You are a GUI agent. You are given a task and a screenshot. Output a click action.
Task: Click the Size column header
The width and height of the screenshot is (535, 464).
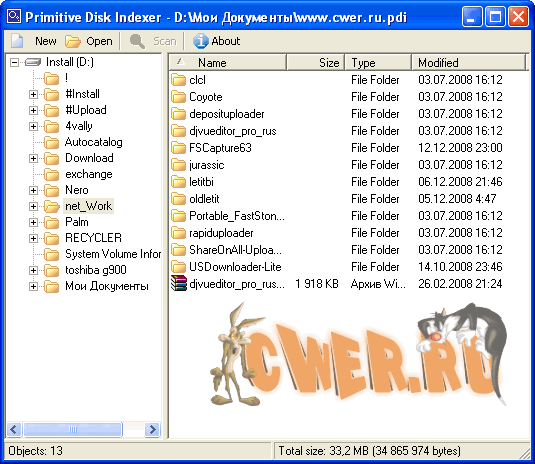point(316,62)
